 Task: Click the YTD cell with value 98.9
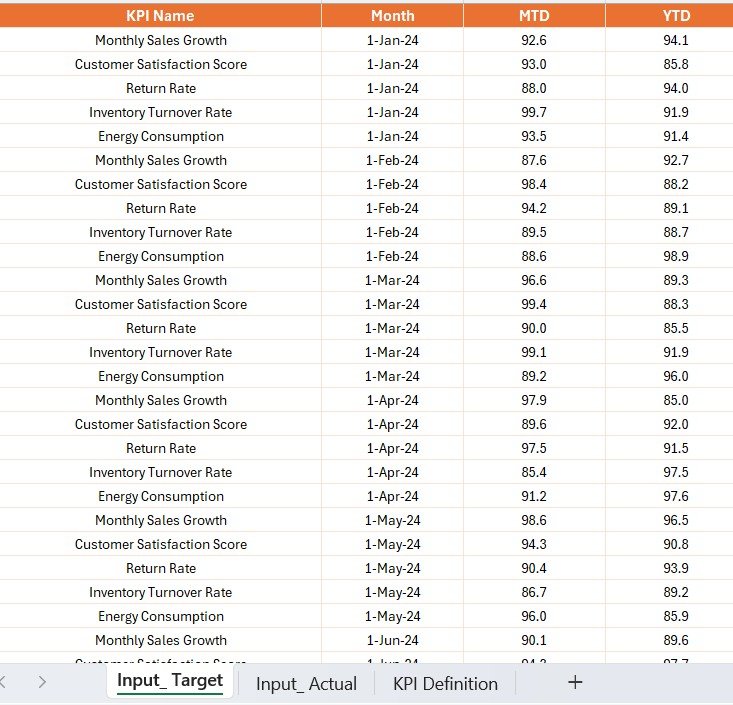[x=676, y=256]
